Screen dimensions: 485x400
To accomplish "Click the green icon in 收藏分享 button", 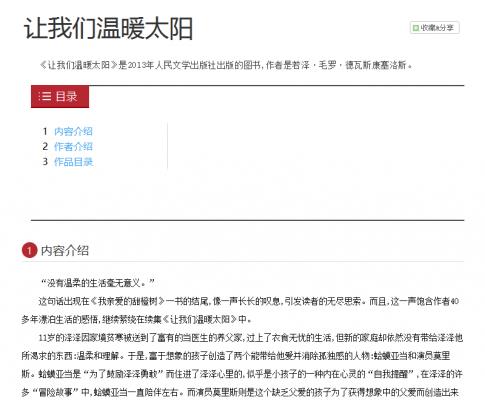I will (416, 28).
